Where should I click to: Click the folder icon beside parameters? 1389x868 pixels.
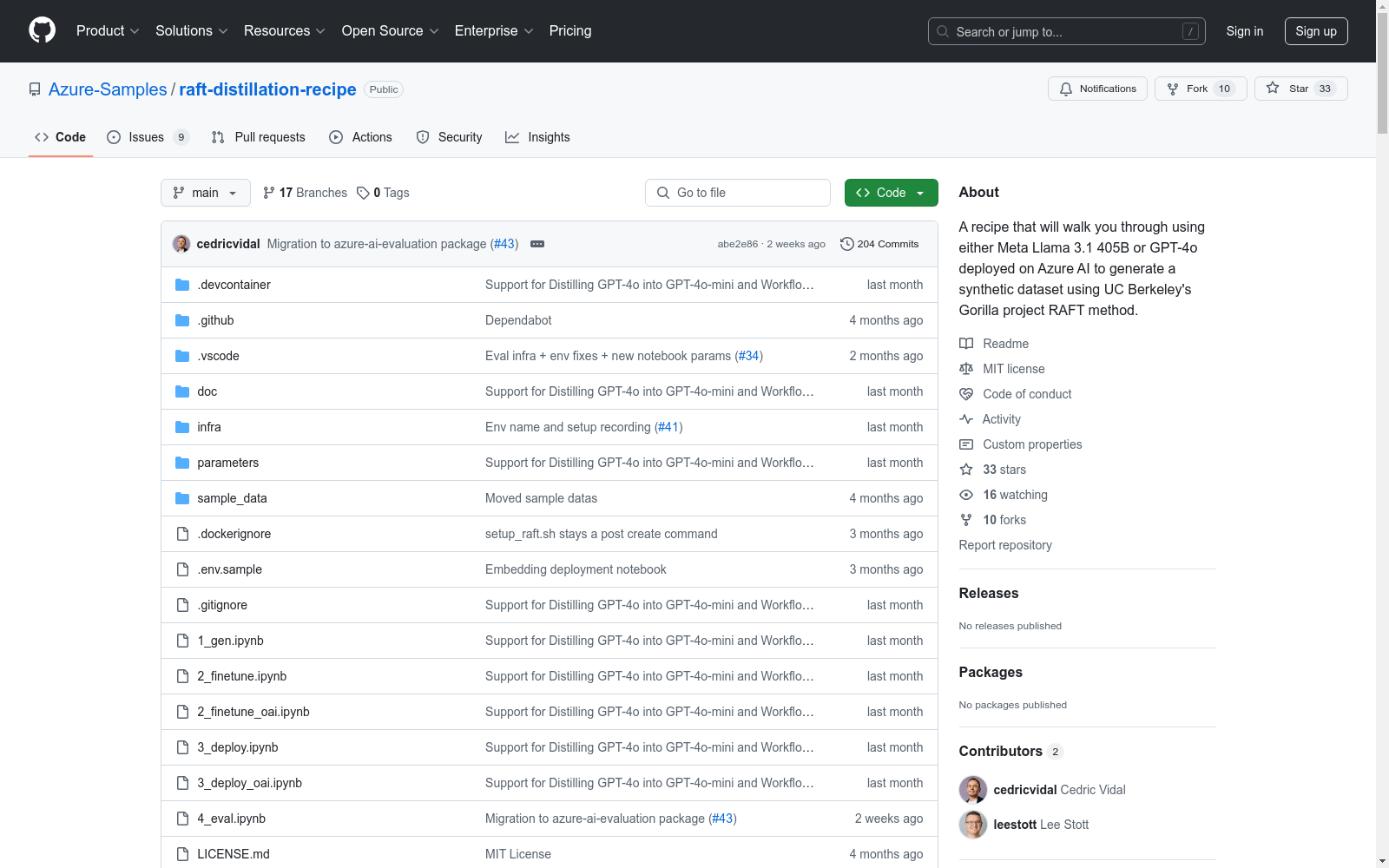(182, 463)
